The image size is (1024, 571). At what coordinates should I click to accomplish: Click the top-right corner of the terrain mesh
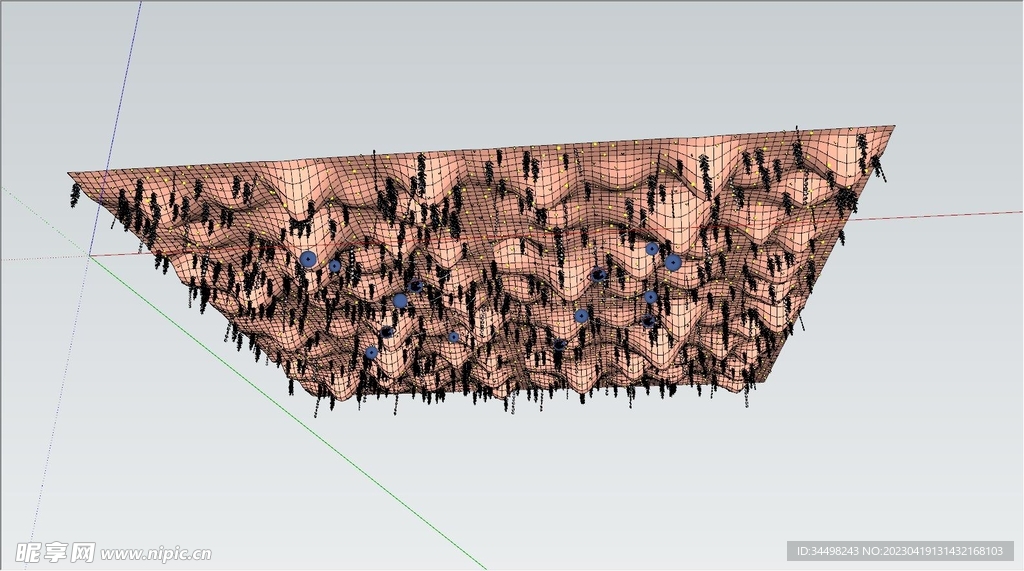pos(893,127)
